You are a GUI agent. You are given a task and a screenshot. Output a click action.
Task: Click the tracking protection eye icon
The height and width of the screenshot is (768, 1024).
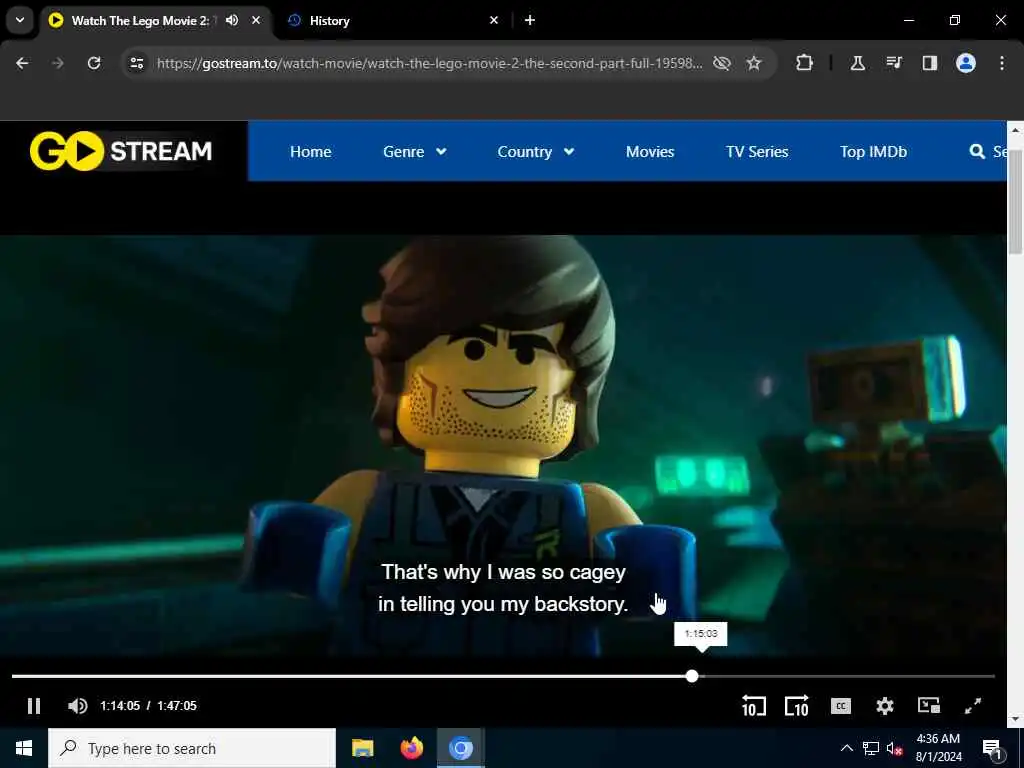click(722, 63)
